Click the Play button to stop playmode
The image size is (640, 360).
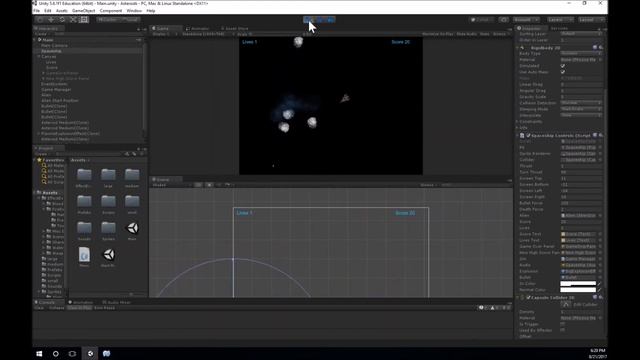(x=309, y=20)
